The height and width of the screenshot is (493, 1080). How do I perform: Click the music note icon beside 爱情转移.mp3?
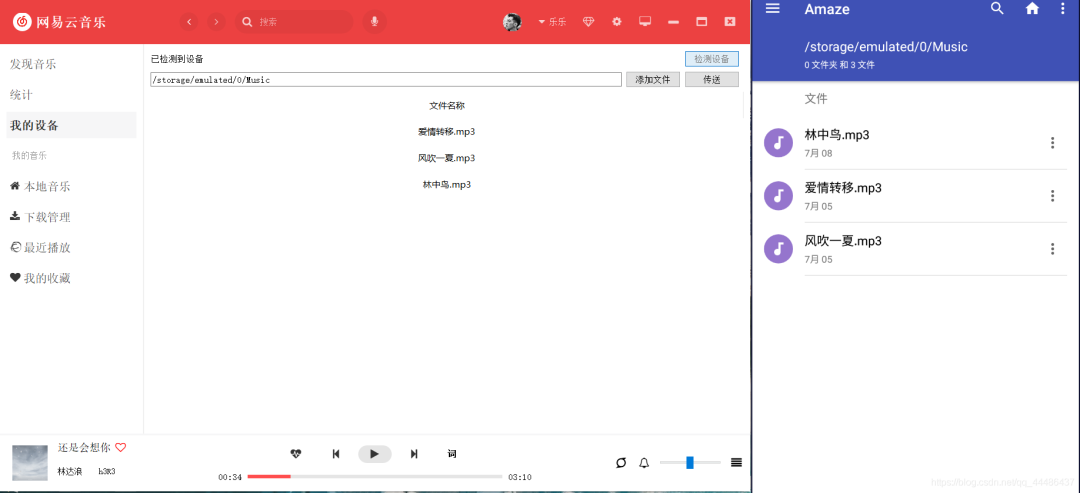point(778,196)
